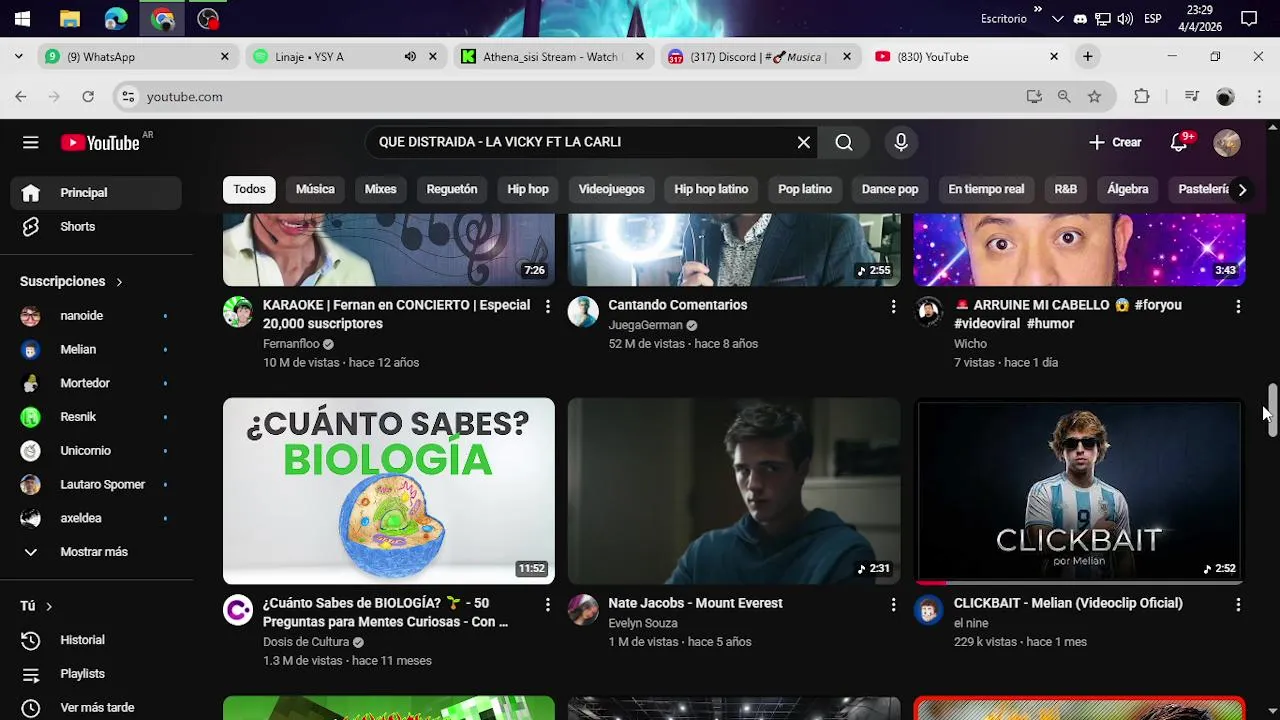This screenshot has height=720, width=1280.
Task: Show hidden system tray icons
Action: pyautogui.click(x=1057, y=19)
